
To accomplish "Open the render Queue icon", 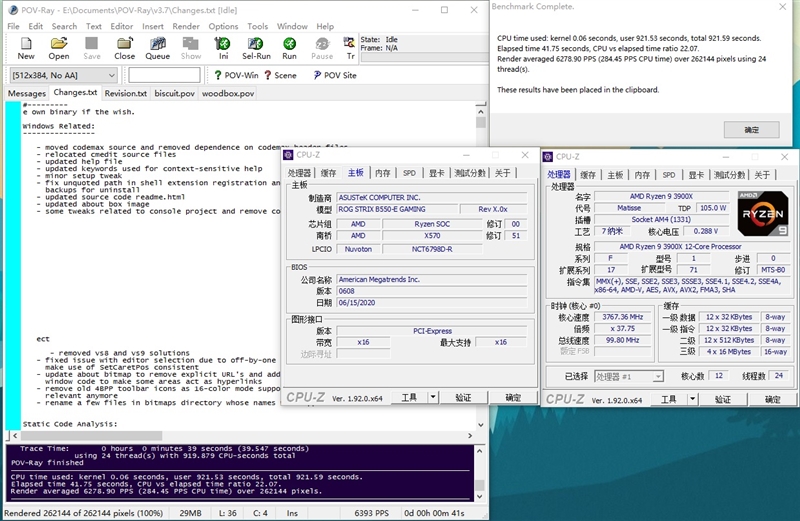I will (x=158, y=48).
